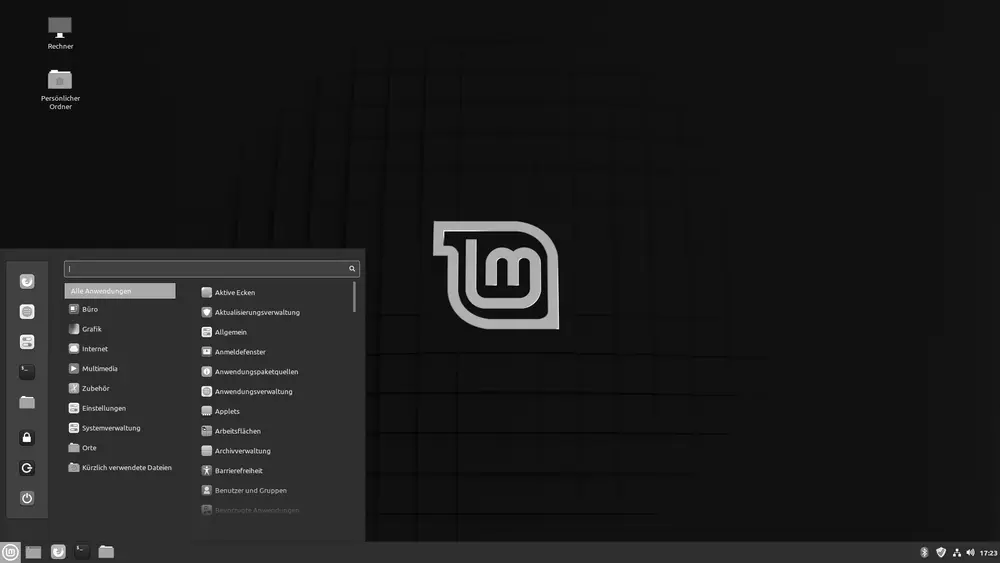Viewport: 1000px width, 563px height.
Task: Click the application list scrollbar
Action: coord(354,298)
